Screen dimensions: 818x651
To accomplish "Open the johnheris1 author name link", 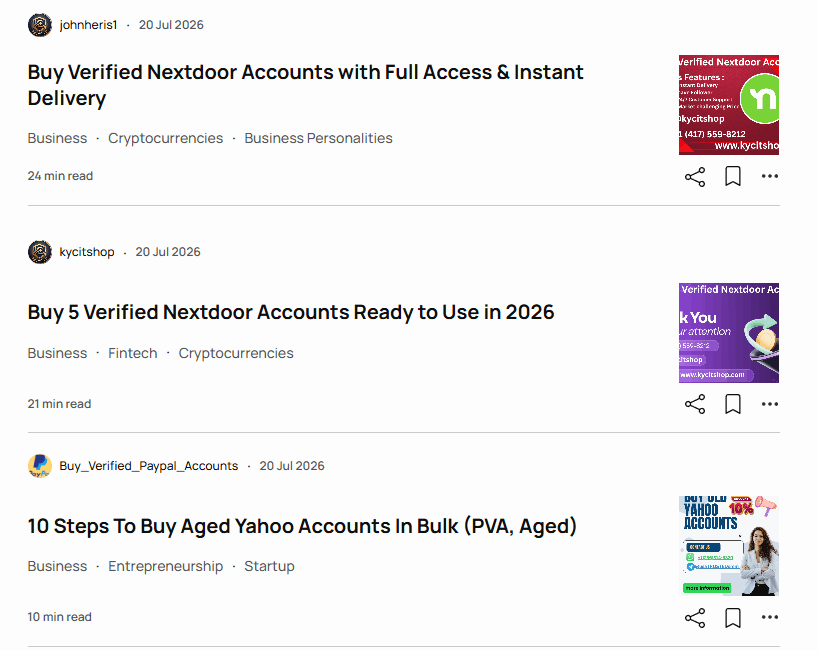I will tap(88, 25).
